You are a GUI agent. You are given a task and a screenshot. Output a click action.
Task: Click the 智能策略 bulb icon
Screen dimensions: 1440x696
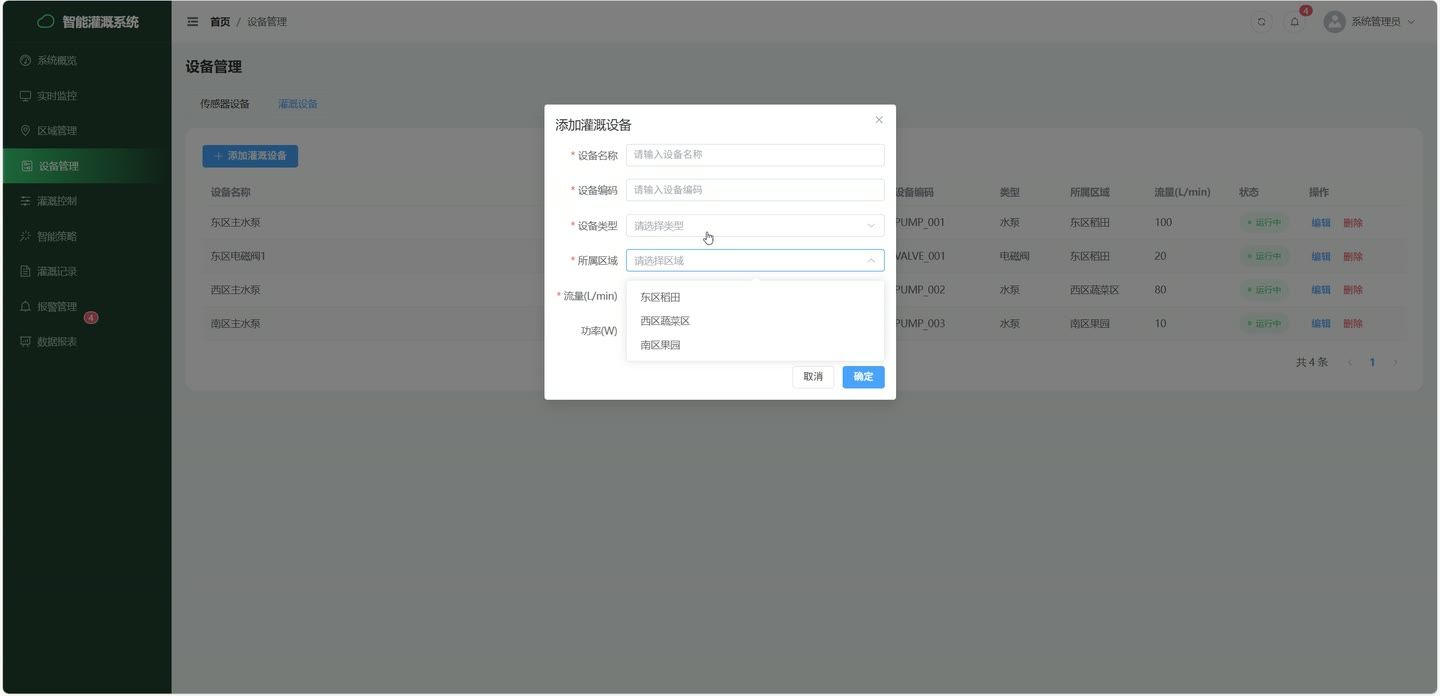pos(26,236)
